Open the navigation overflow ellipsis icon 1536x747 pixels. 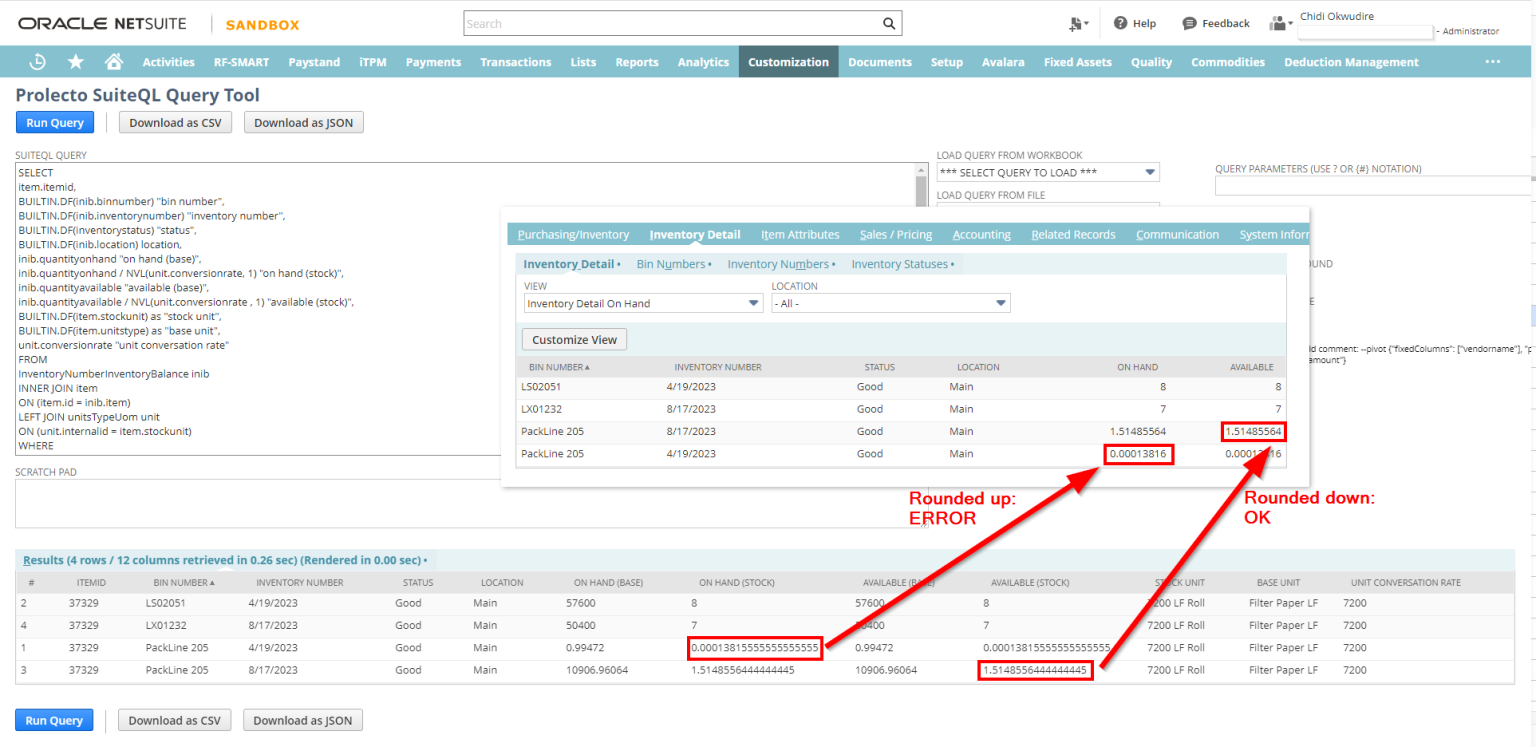[x=1492, y=61]
